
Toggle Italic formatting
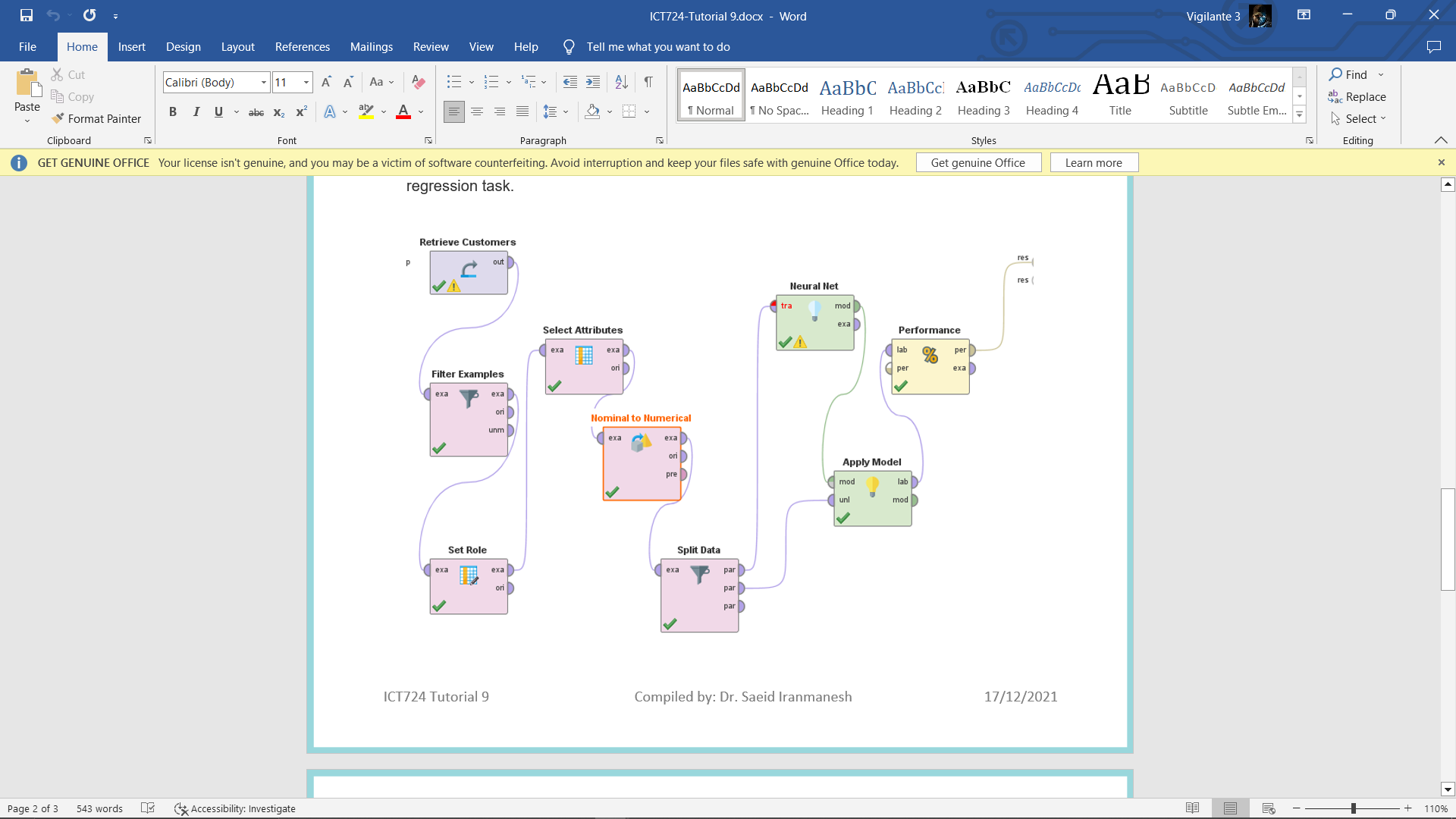click(x=196, y=112)
